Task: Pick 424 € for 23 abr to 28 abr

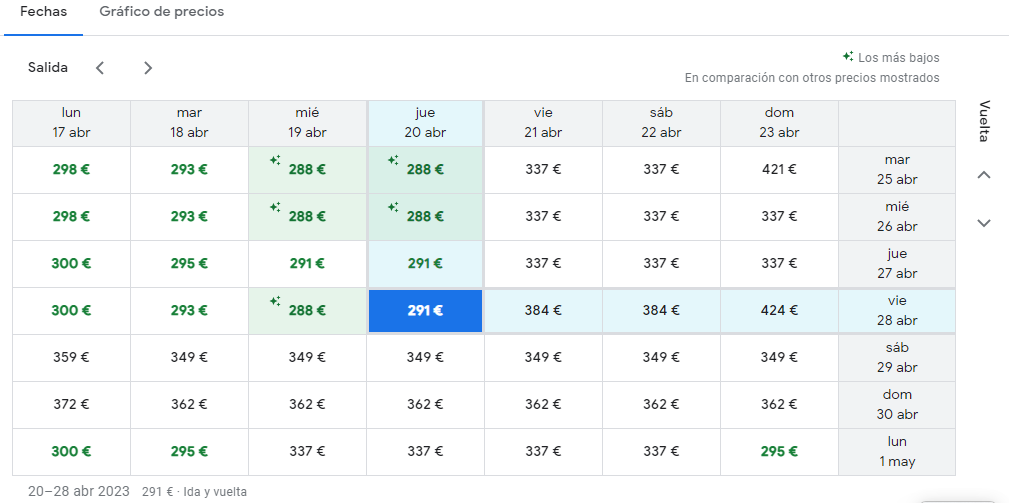Action: pos(779,311)
